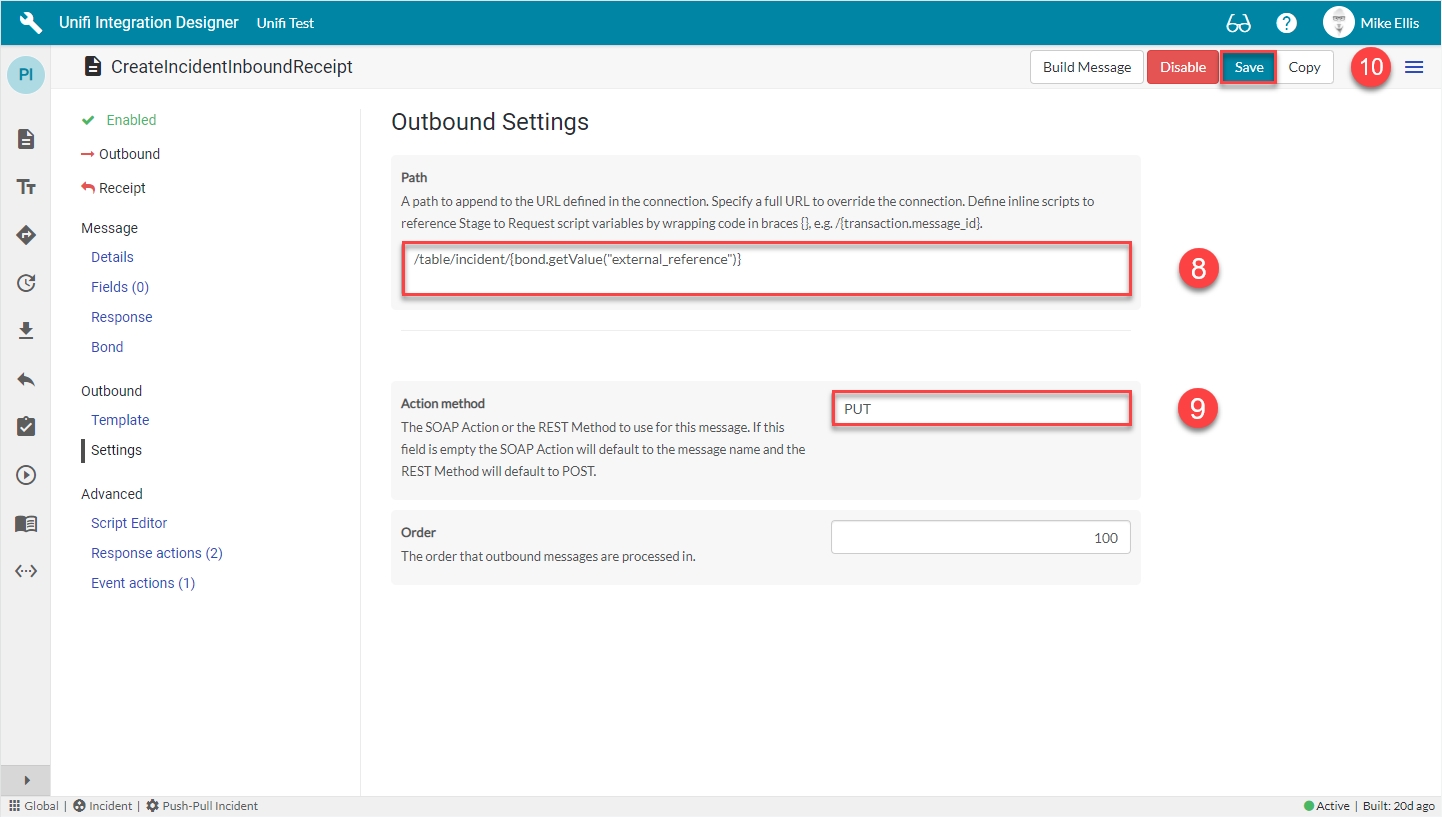The image size is (1442, 817).
Task: Click the play circle sidebar icon
Action: pos(26,475)
